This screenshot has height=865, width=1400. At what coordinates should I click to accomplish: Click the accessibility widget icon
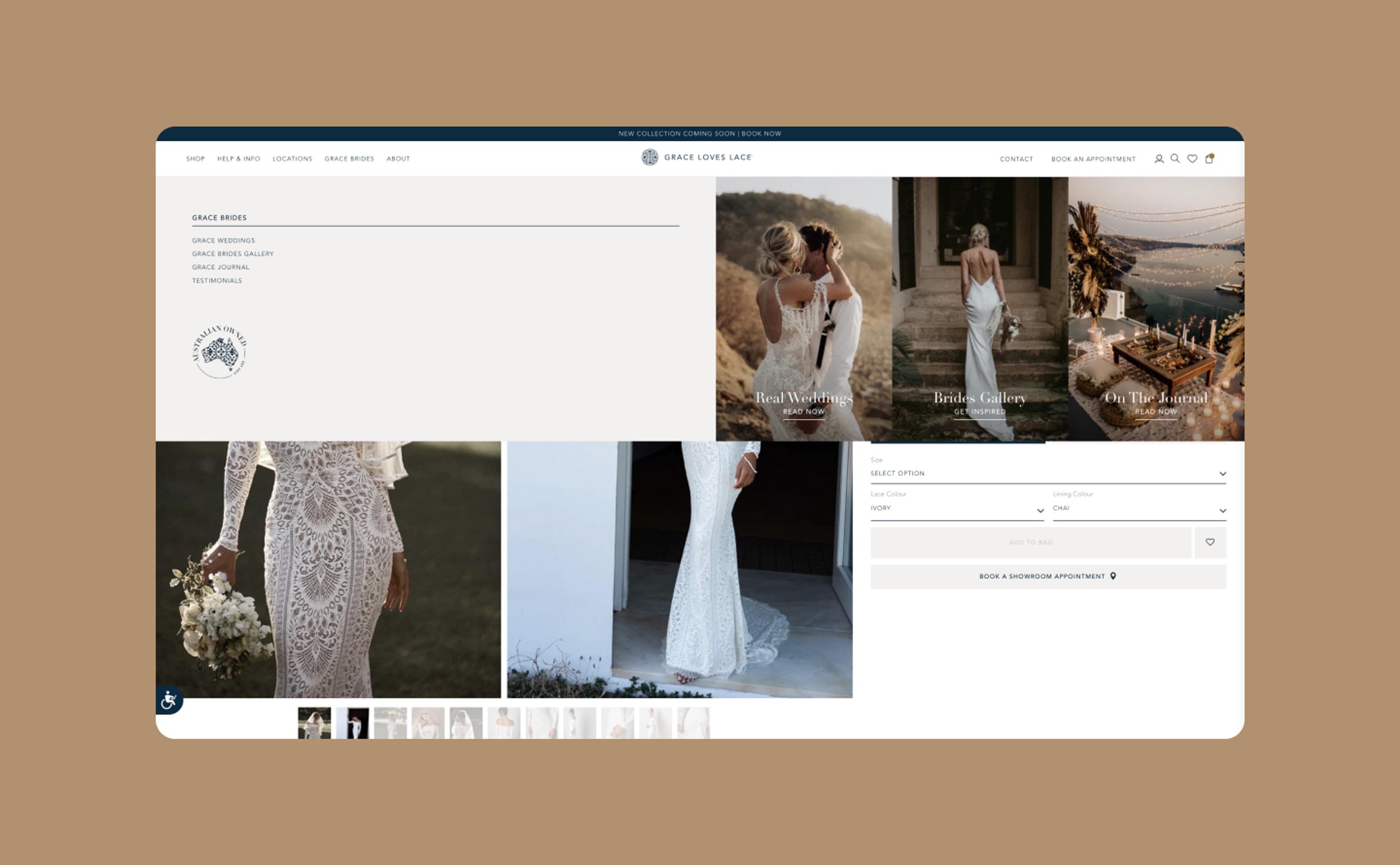(169, 700)
